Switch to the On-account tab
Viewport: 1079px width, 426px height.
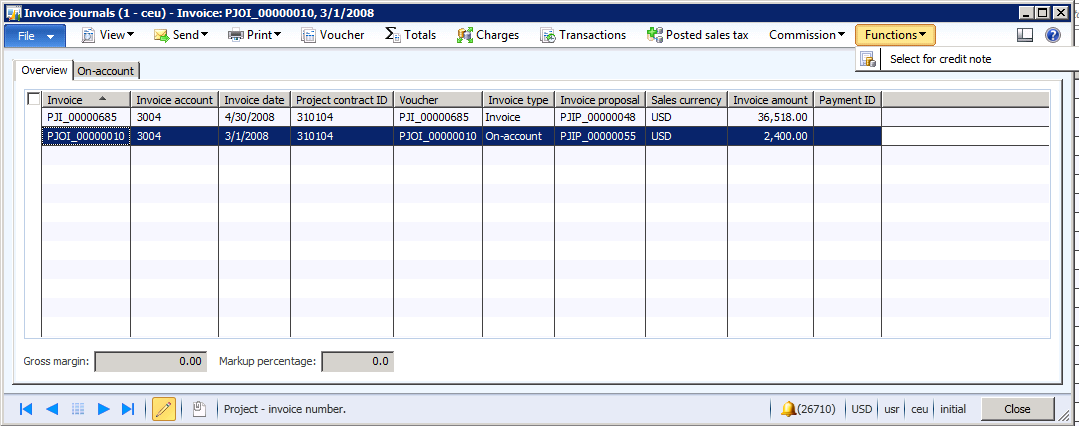[x=106, y=71]
